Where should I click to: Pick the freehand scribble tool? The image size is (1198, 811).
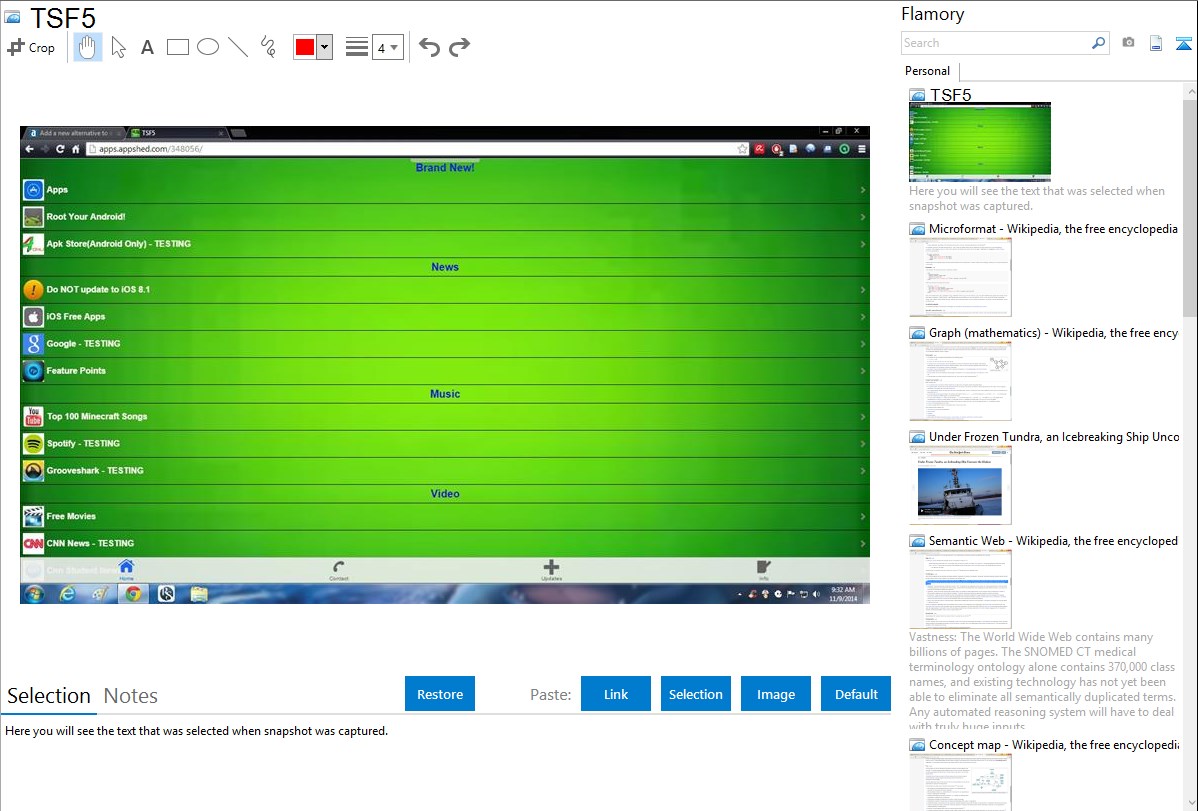[268, 47]
